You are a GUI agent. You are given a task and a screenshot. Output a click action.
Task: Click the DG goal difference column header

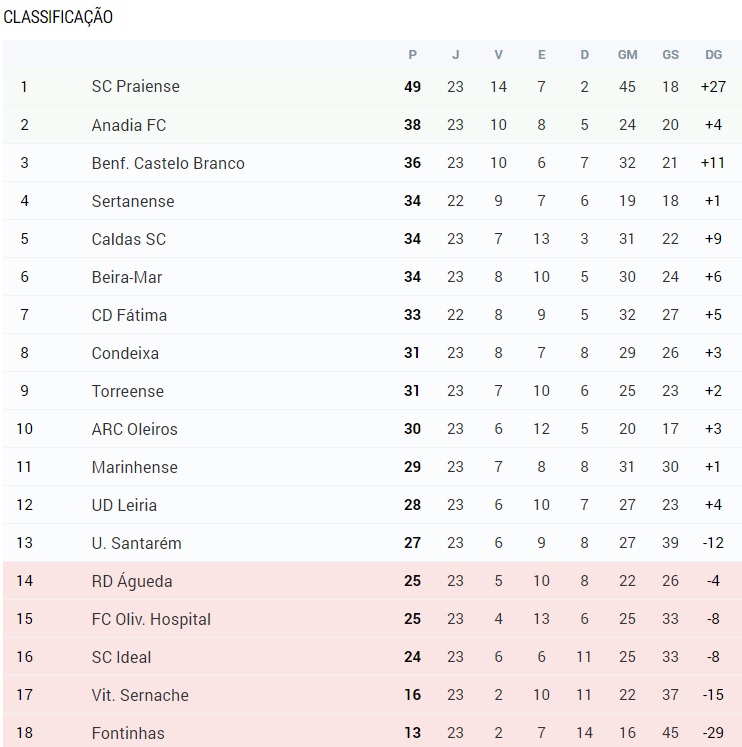tap(713, 55)
